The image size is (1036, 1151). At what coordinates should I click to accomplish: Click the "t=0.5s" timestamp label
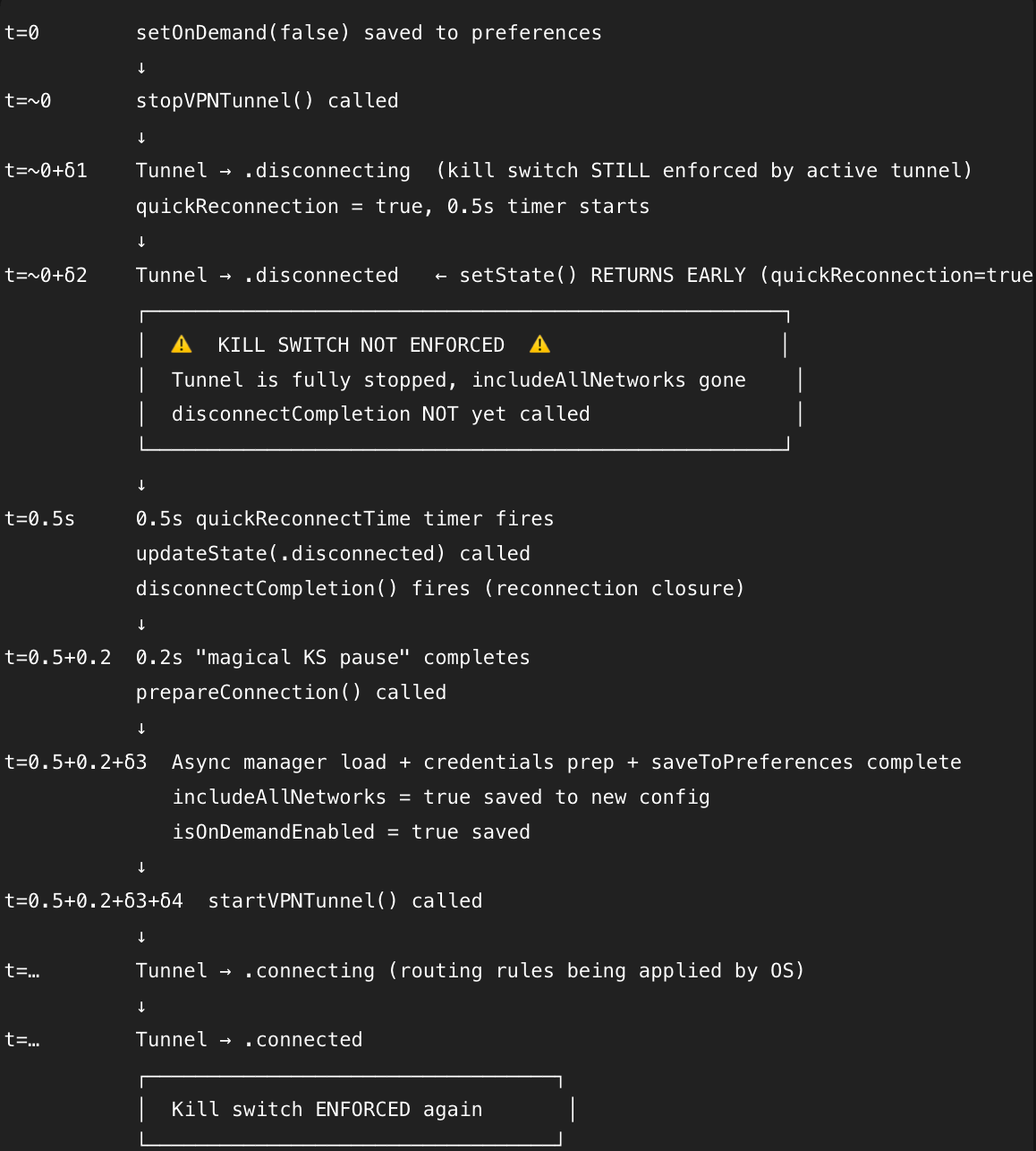[39, 519]
